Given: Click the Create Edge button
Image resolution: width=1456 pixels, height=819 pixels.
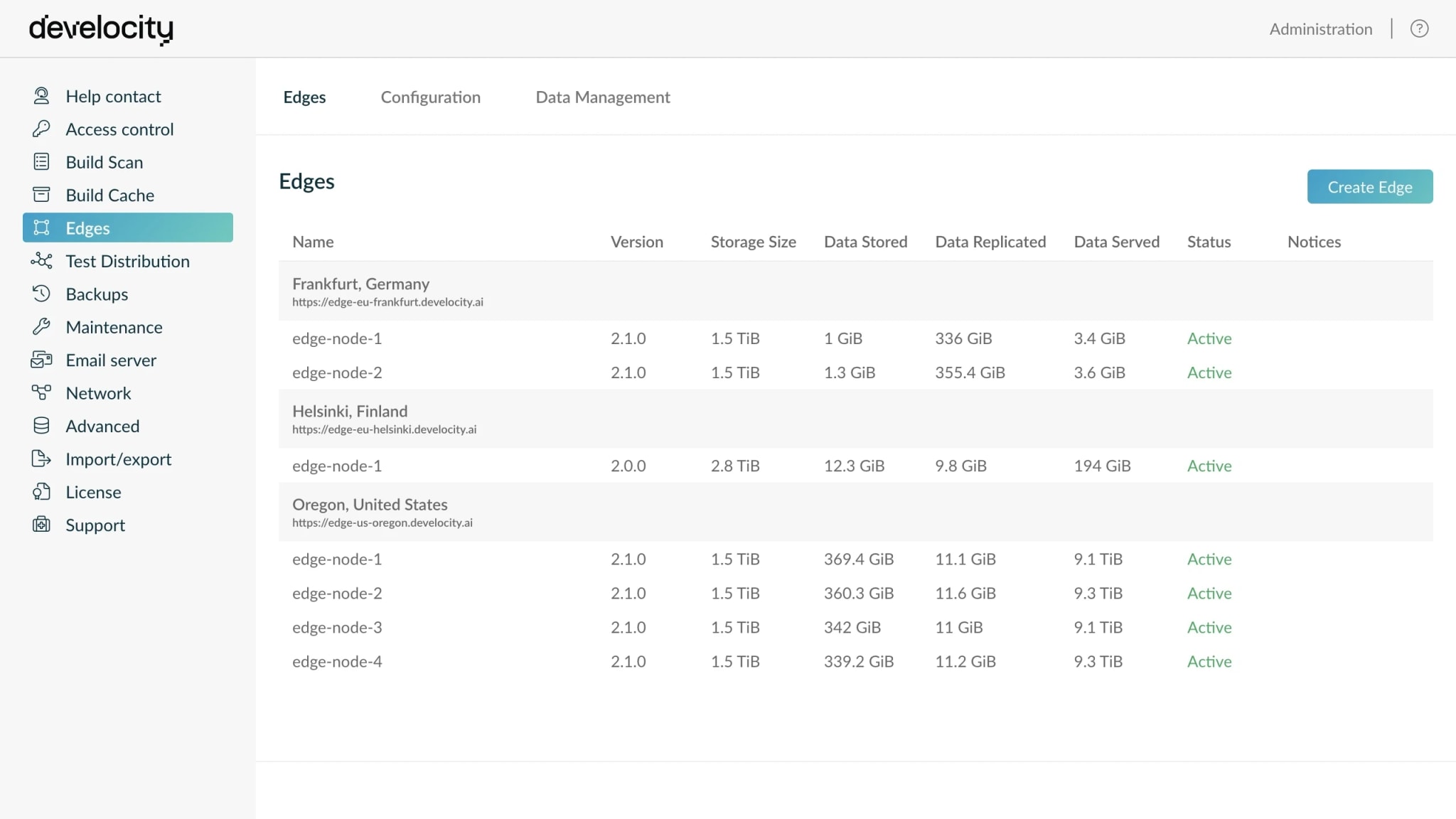Looking at the screenshot, I should click(x=1370, y=186).
